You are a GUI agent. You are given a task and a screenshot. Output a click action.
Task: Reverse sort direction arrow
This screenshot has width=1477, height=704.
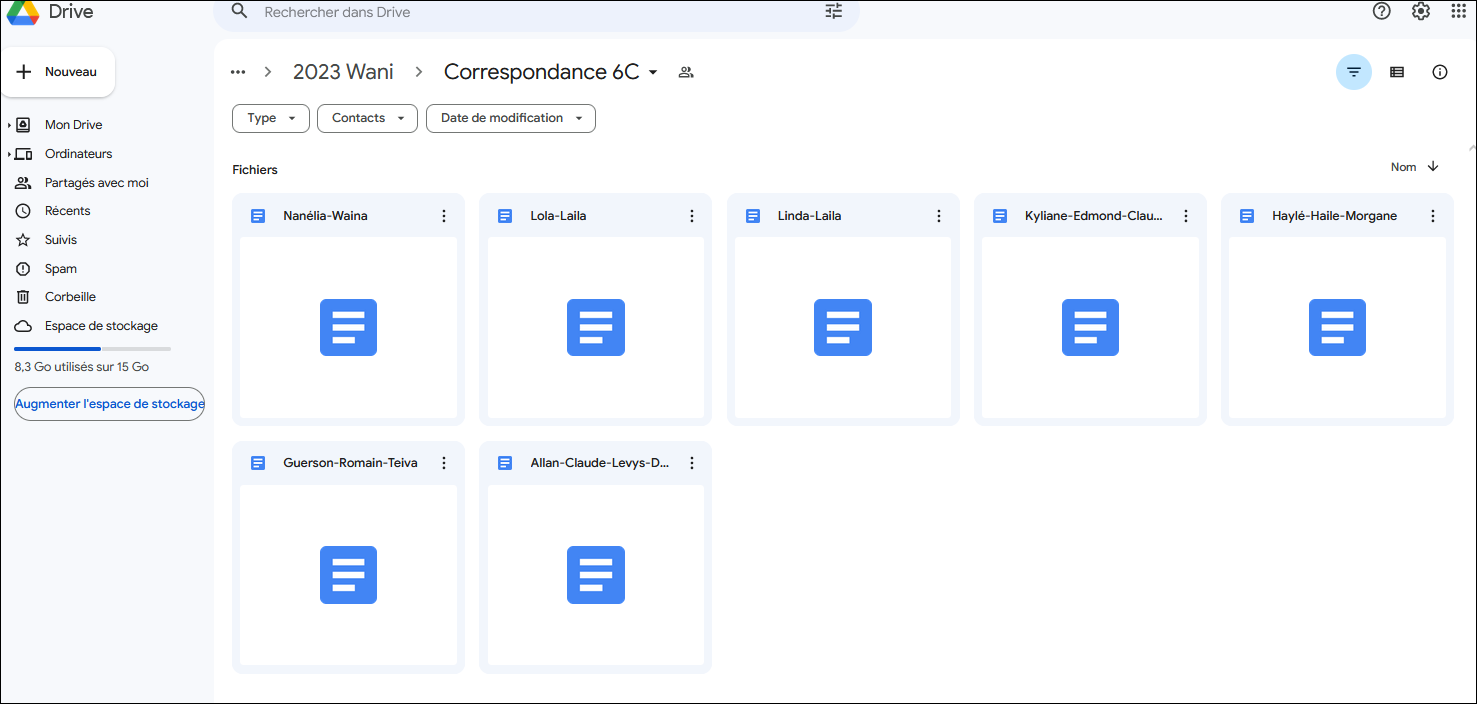click(1433, 167)
